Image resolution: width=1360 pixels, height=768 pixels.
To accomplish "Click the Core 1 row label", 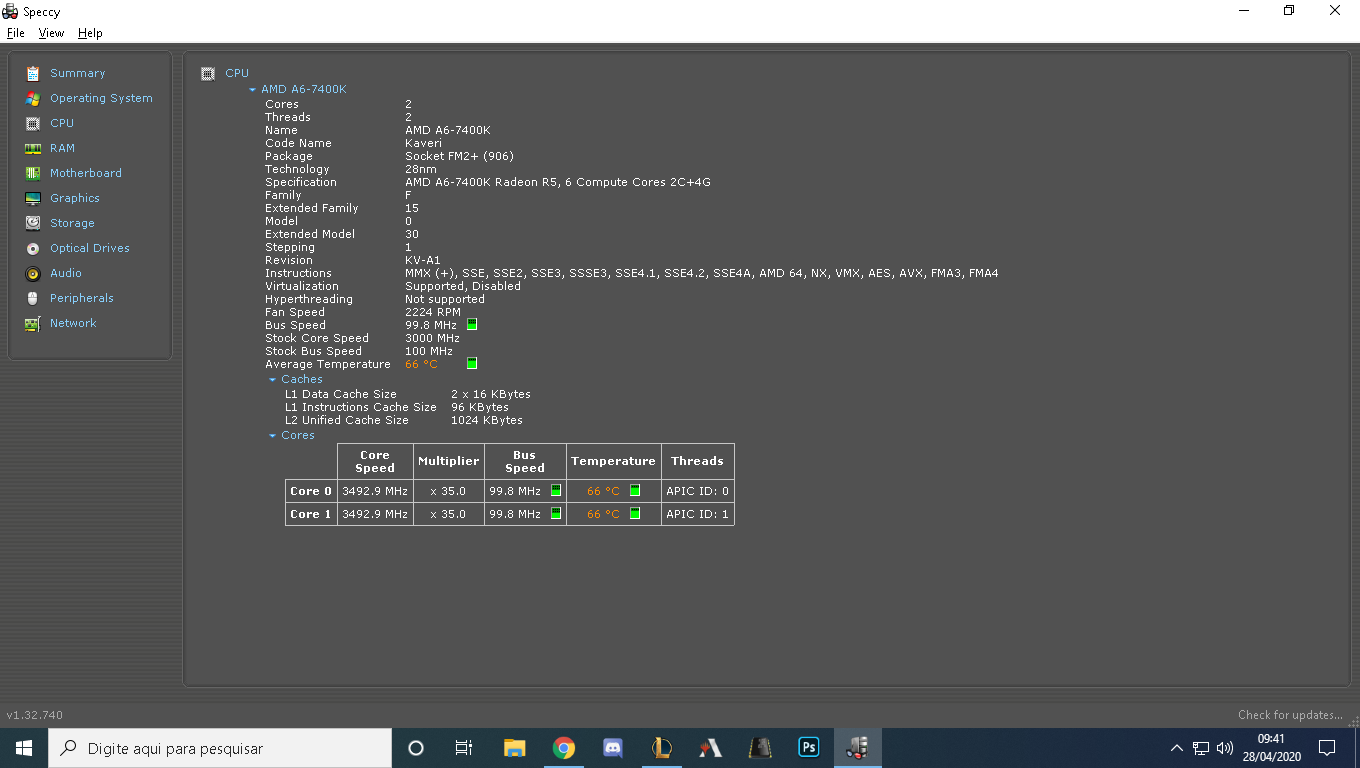I will pos(311,514).
